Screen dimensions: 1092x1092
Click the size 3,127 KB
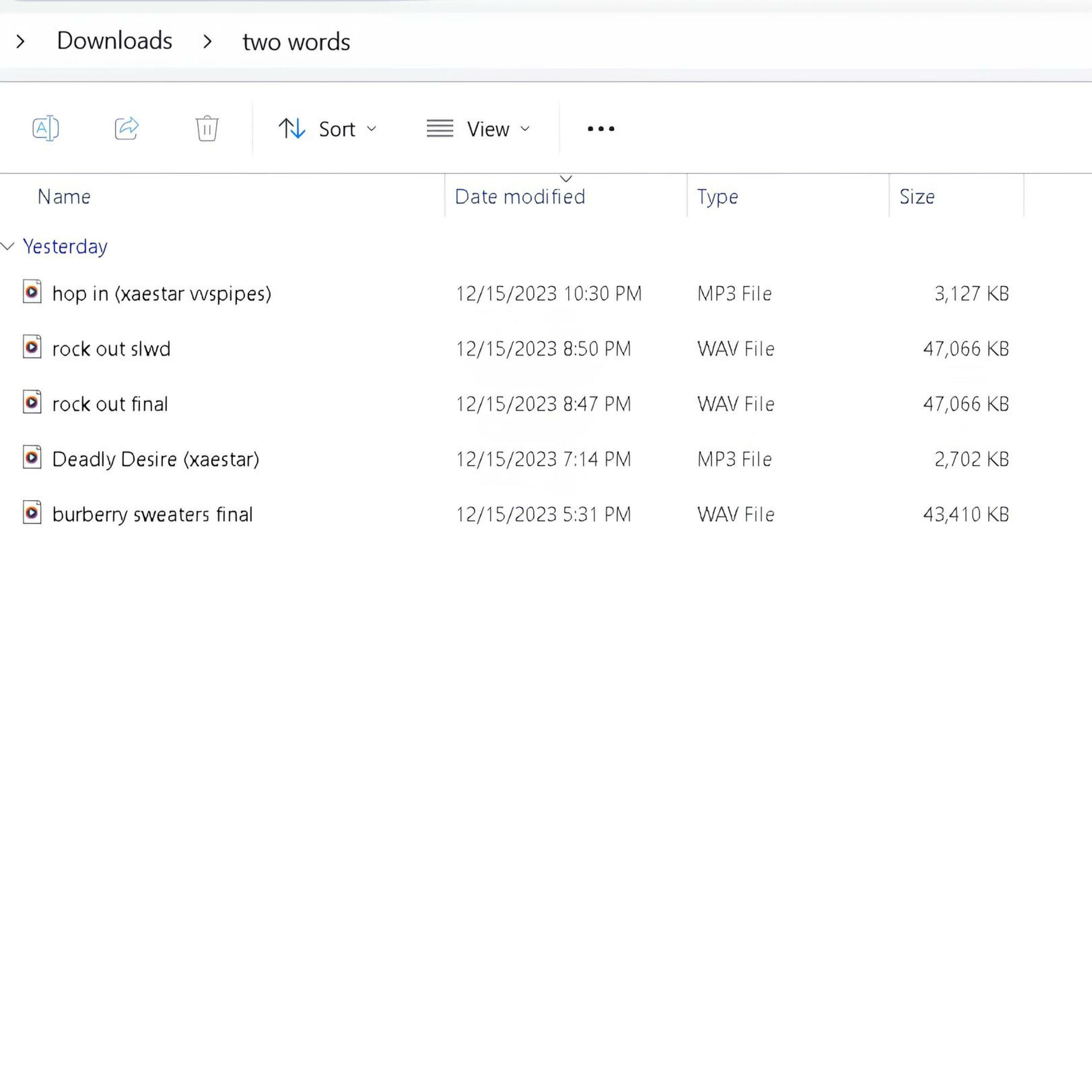point(972,294)
